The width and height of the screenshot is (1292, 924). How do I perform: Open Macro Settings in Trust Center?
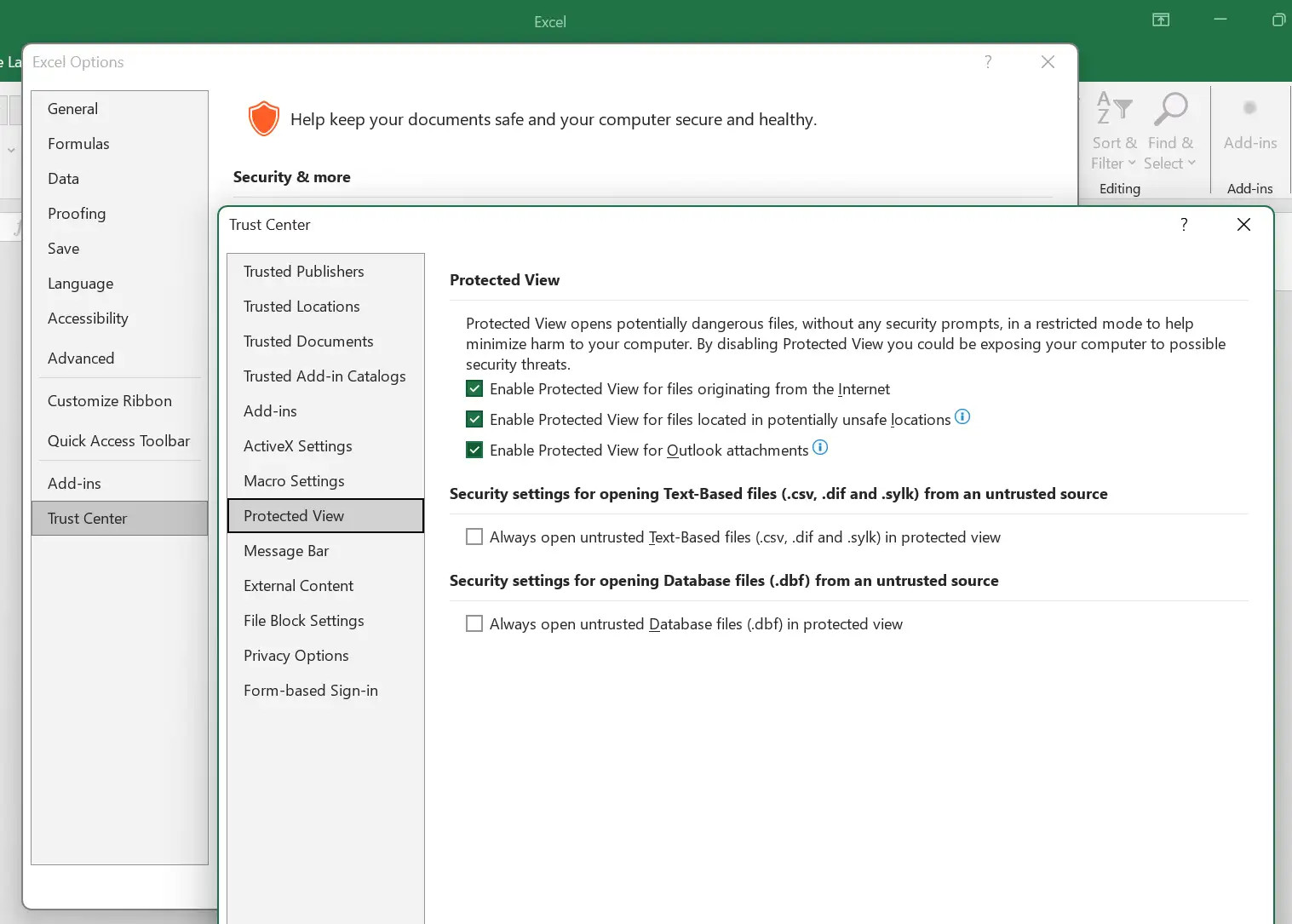294,481
